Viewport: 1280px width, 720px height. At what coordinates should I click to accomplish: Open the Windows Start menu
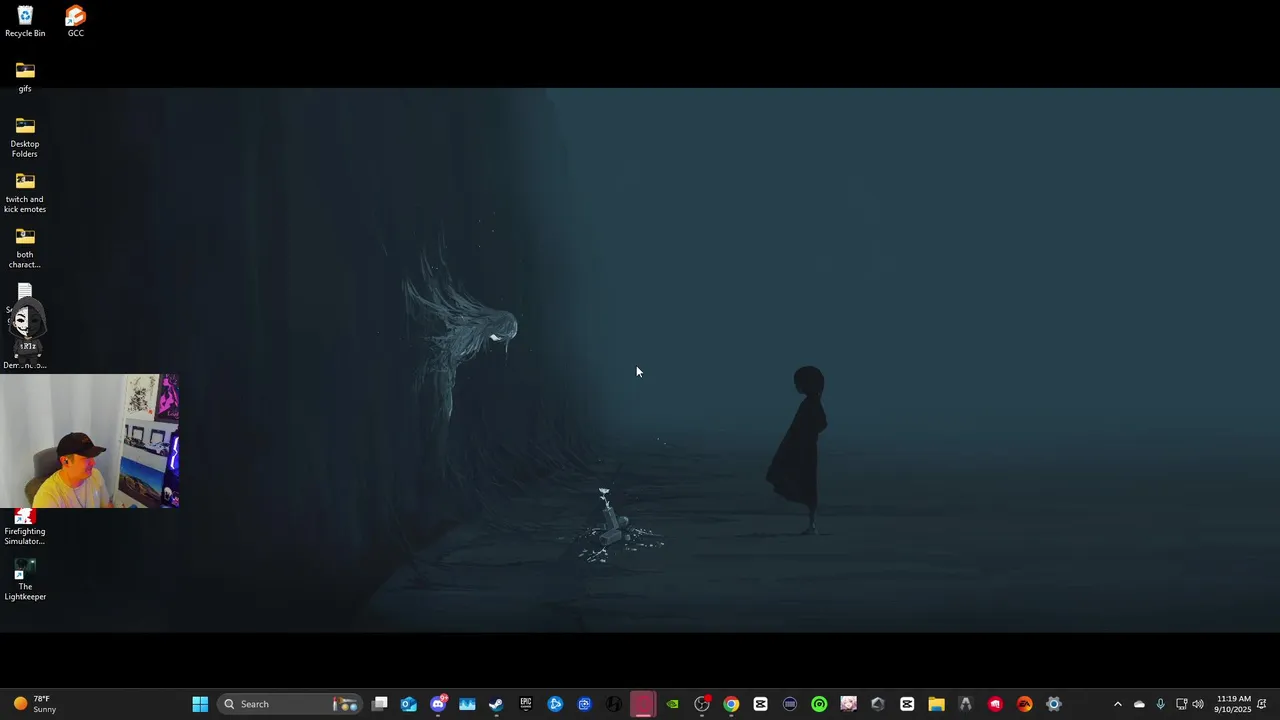click(x=200, y=704)
